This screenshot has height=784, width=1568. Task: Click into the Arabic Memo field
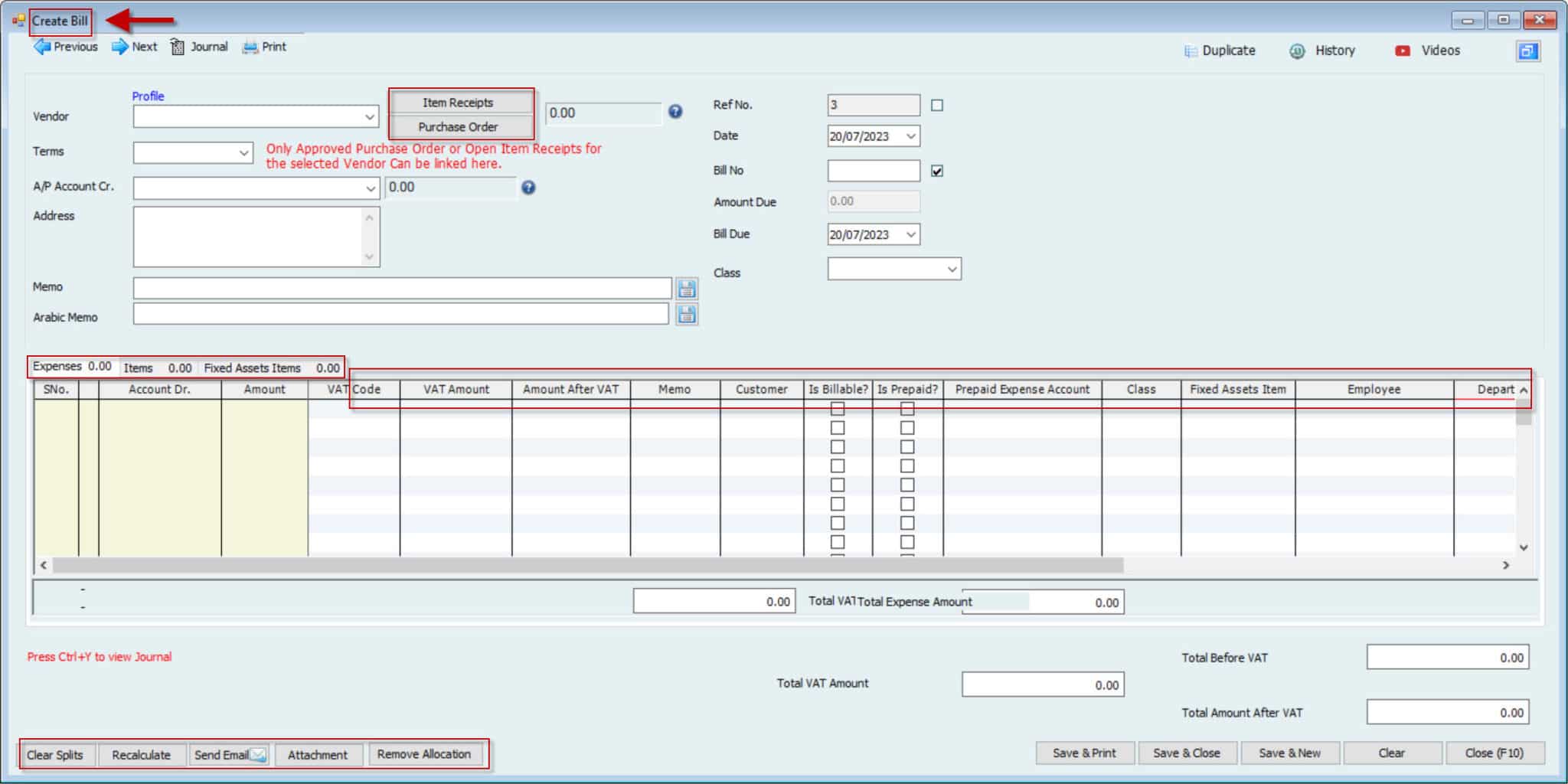coord(401,314)
